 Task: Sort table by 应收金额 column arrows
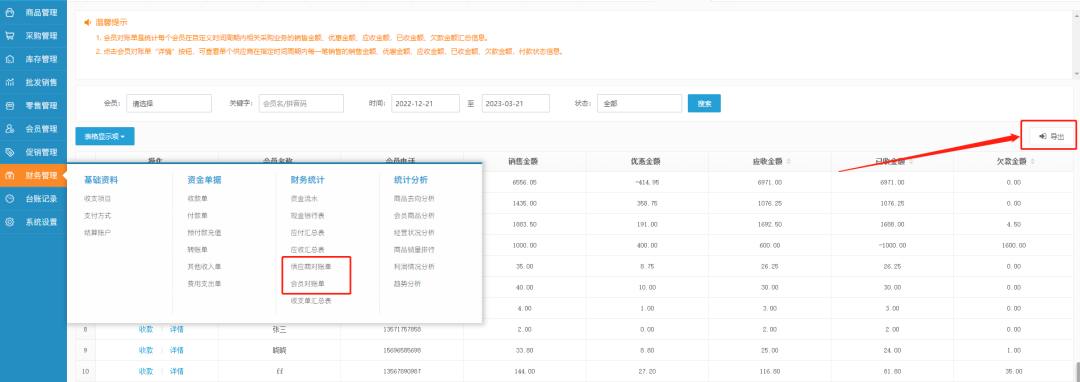click(x=789, y=162)
